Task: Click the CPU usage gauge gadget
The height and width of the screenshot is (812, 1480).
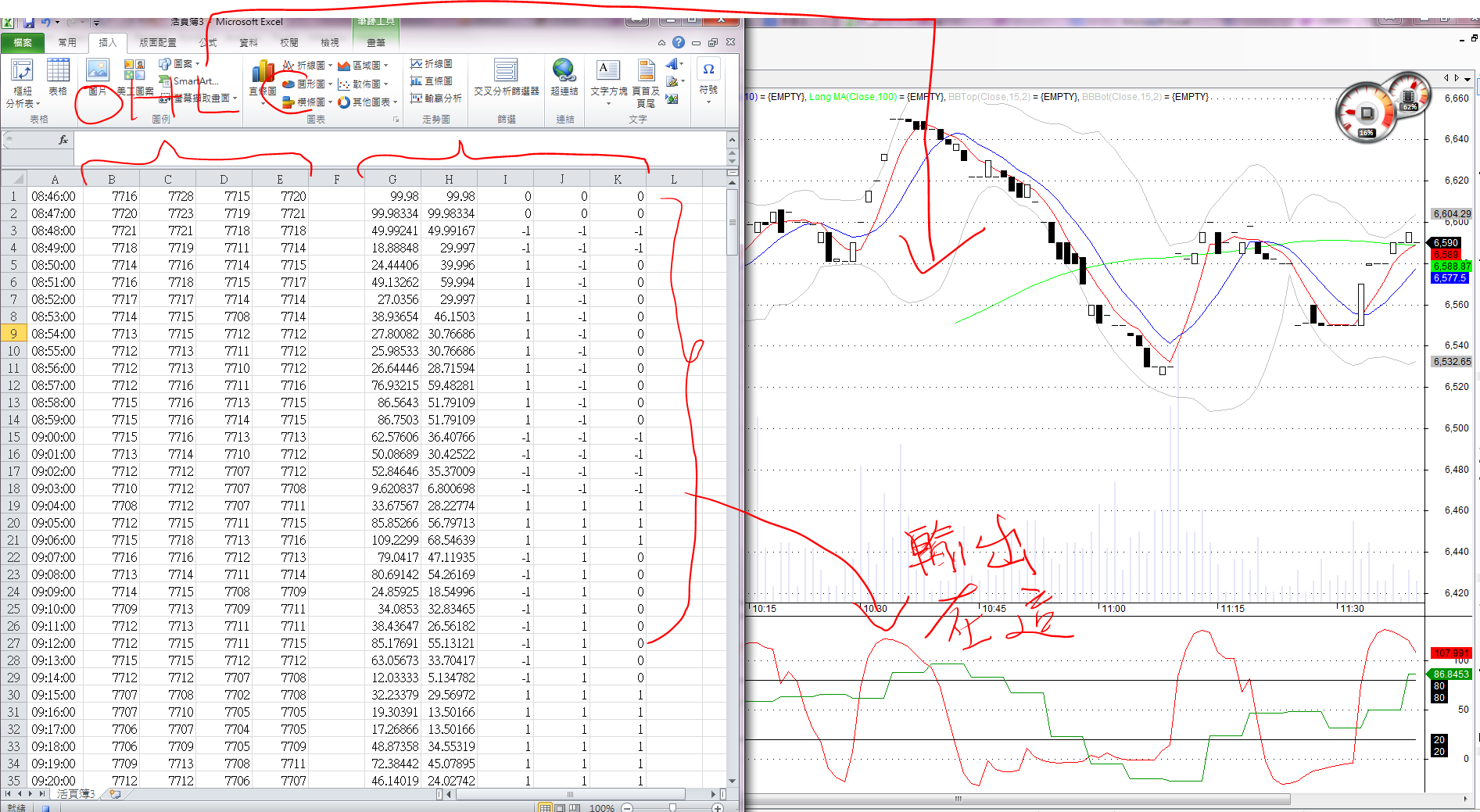Action: click(x=1366, y=113)
